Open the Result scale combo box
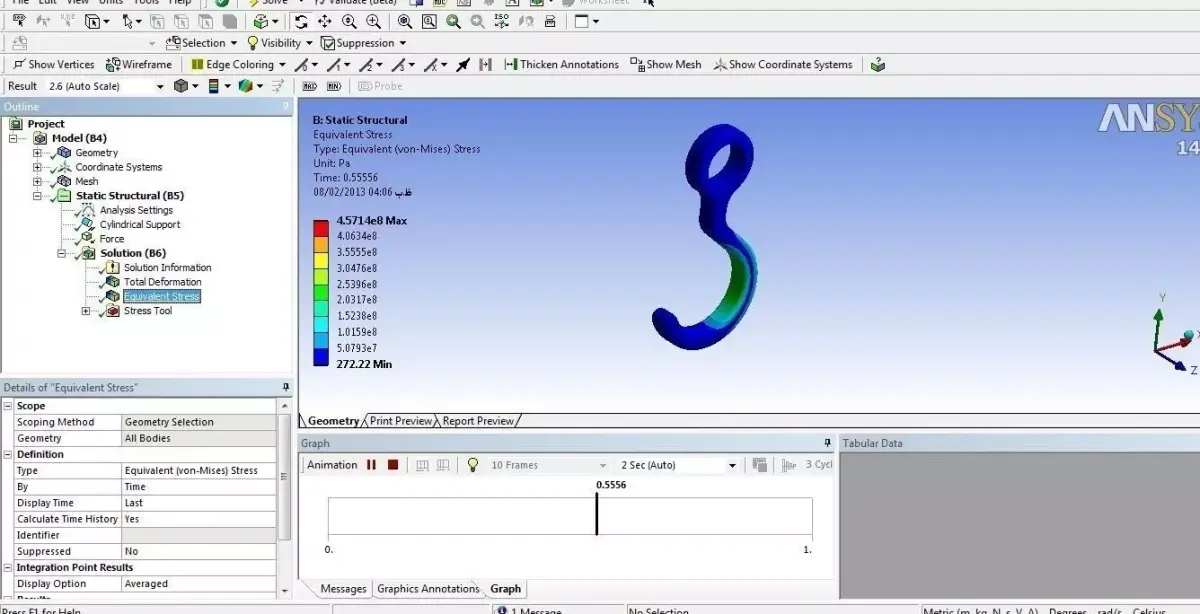The height and width of the screenshot is (614, 1200). point(105,86)
